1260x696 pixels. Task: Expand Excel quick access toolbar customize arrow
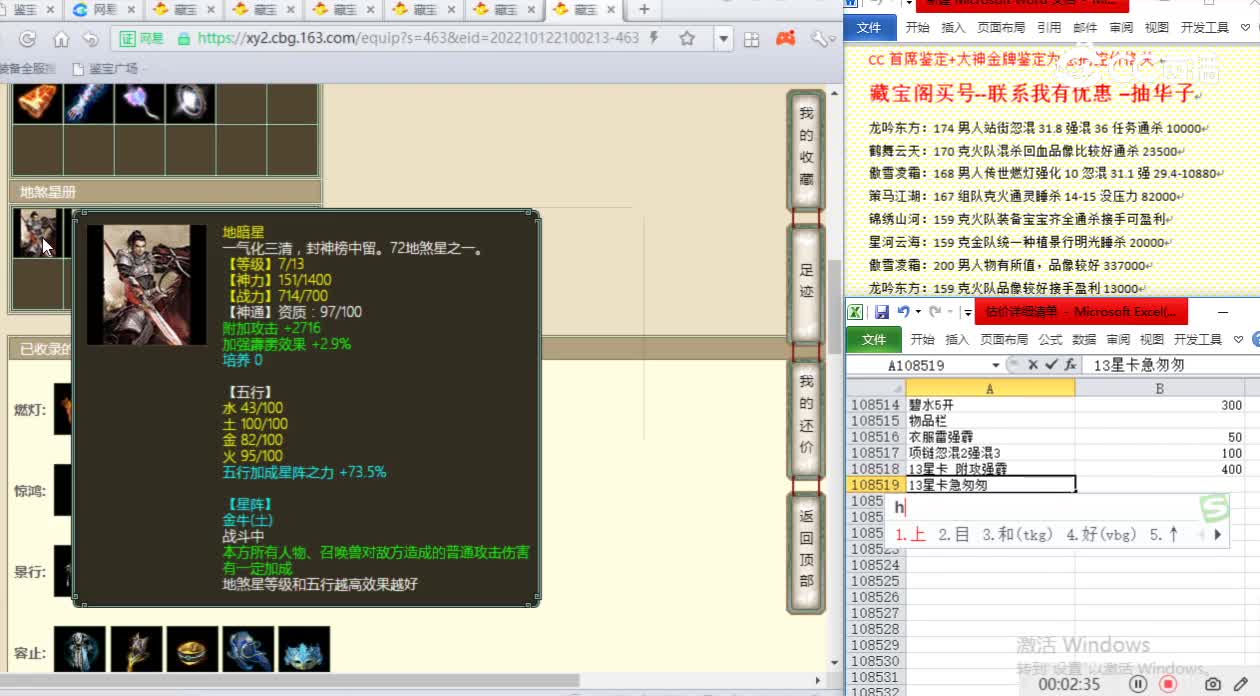tap(967, 313)
